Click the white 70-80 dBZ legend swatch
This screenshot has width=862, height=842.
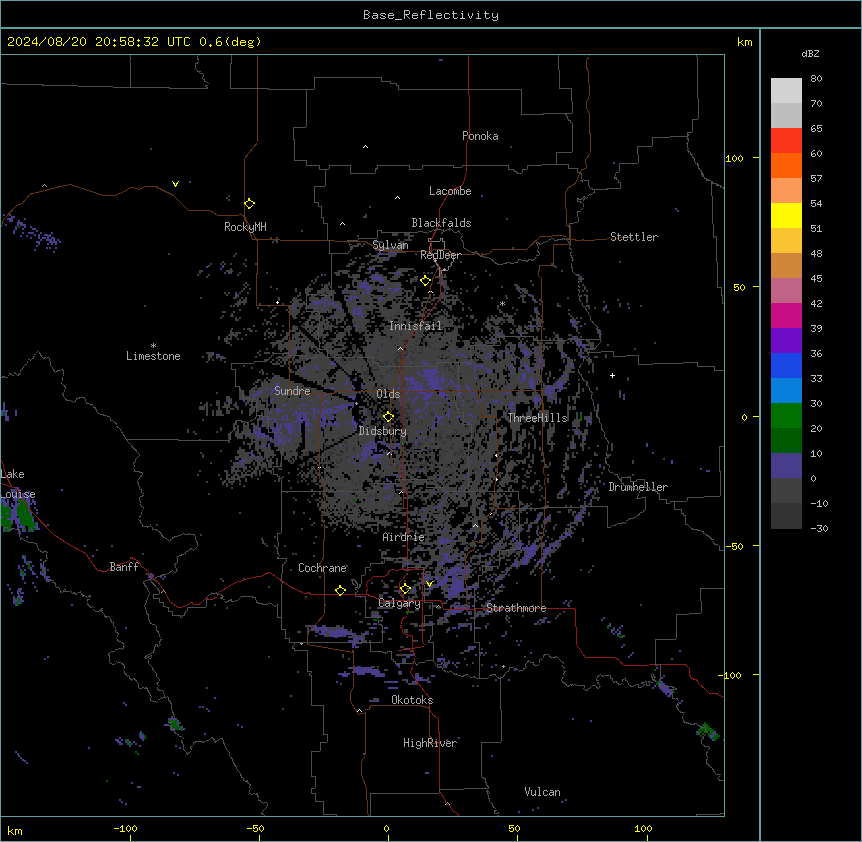786,91
